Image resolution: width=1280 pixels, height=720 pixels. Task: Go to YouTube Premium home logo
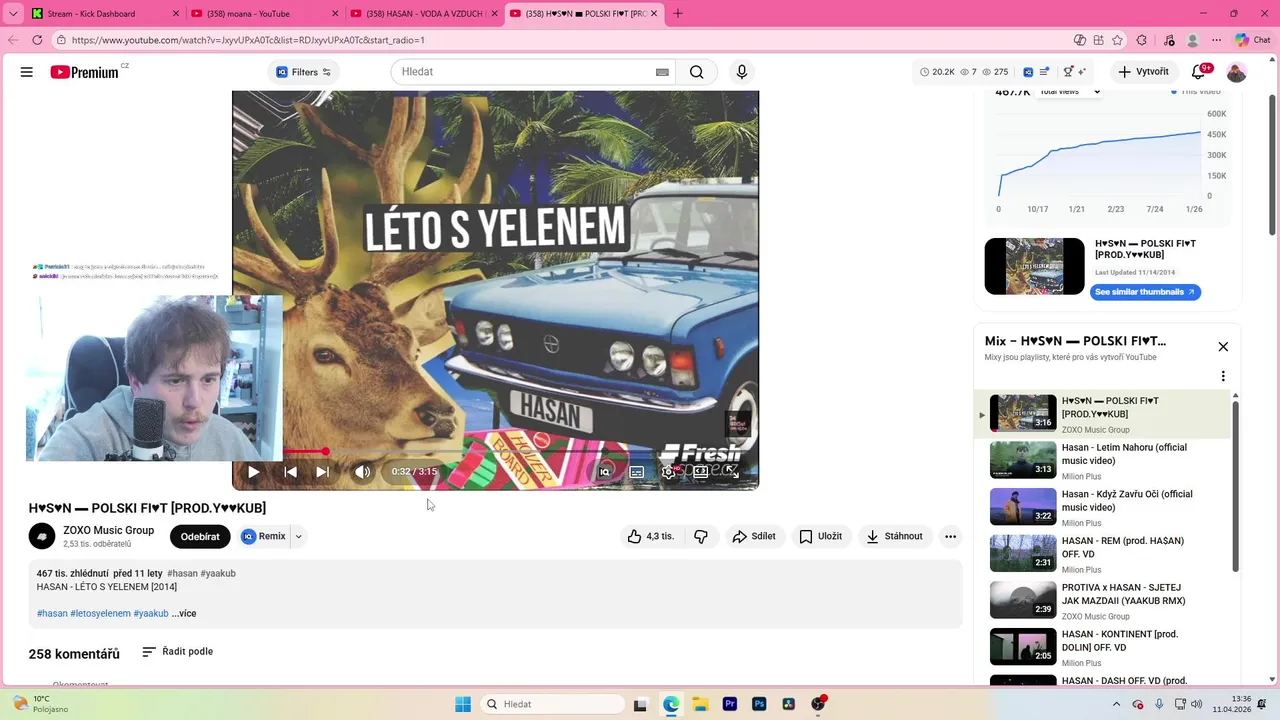[x=85, y=72]
